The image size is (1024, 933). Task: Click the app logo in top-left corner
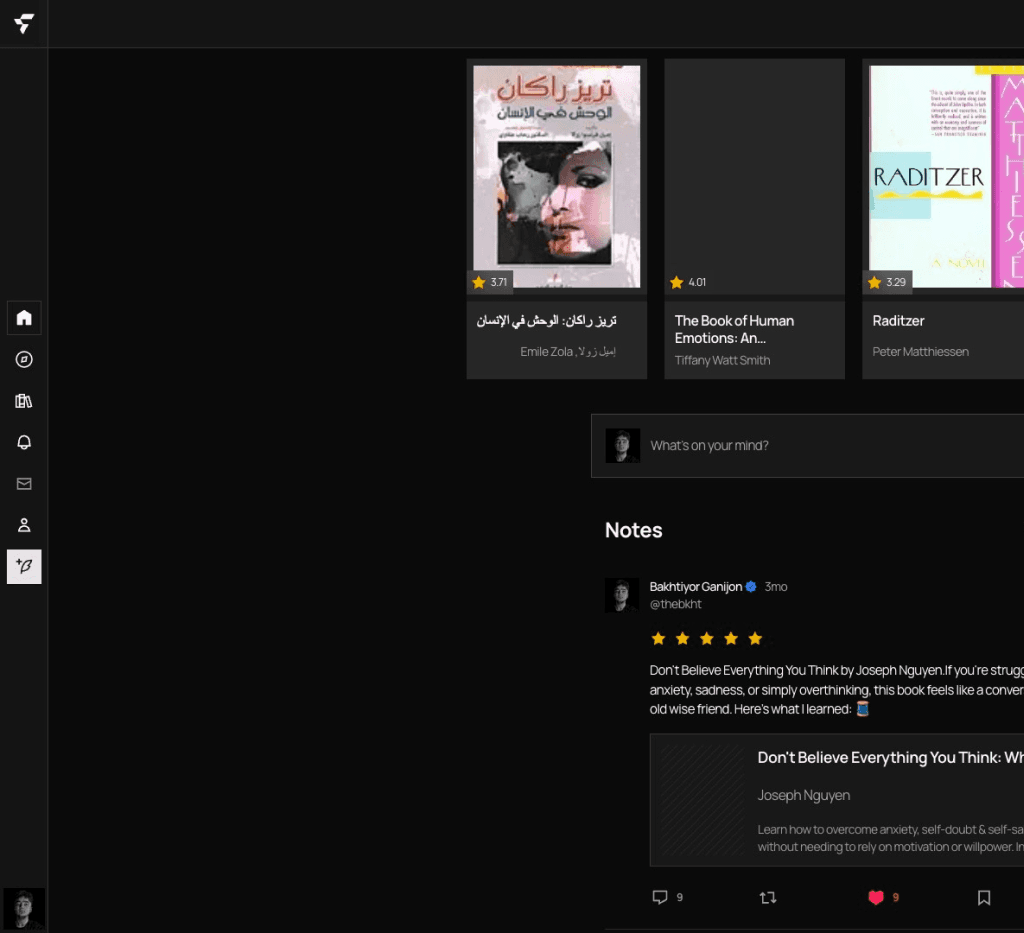[24, 24]
